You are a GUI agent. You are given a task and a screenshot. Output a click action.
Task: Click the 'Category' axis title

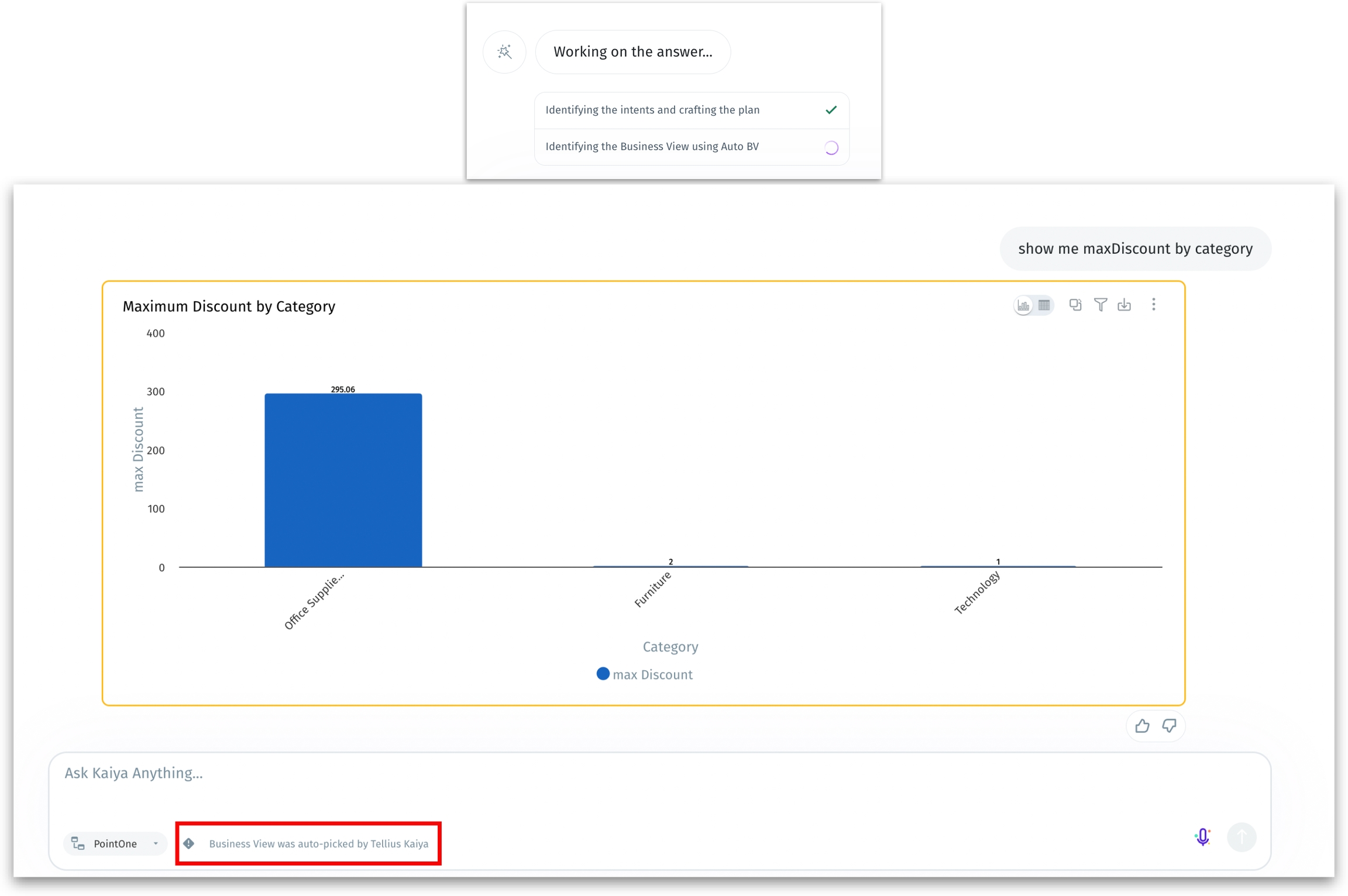(670, 646)
